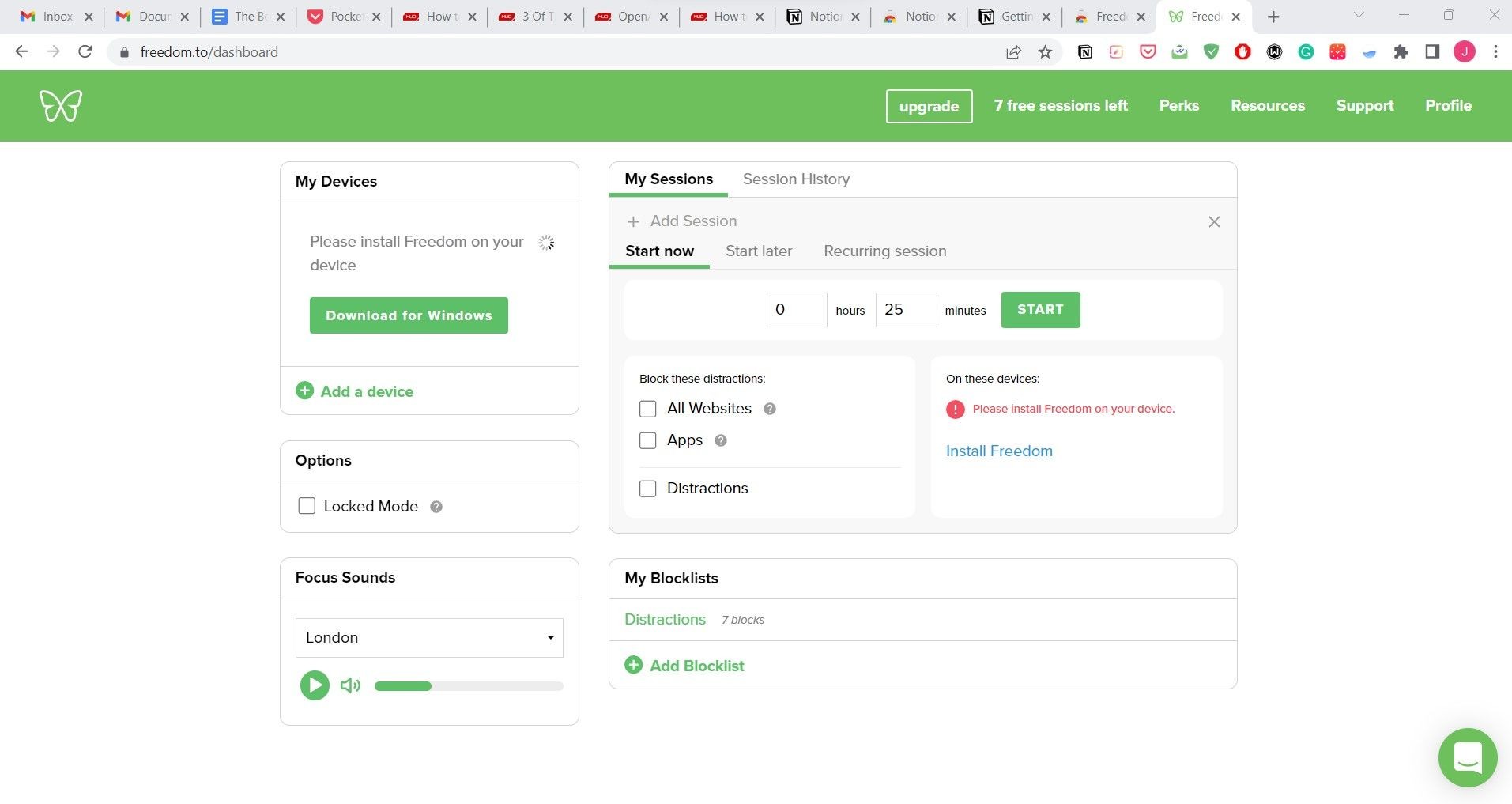Click the Add a device text
Viewport: 1512px width, 804px height.
pos(367,391)
